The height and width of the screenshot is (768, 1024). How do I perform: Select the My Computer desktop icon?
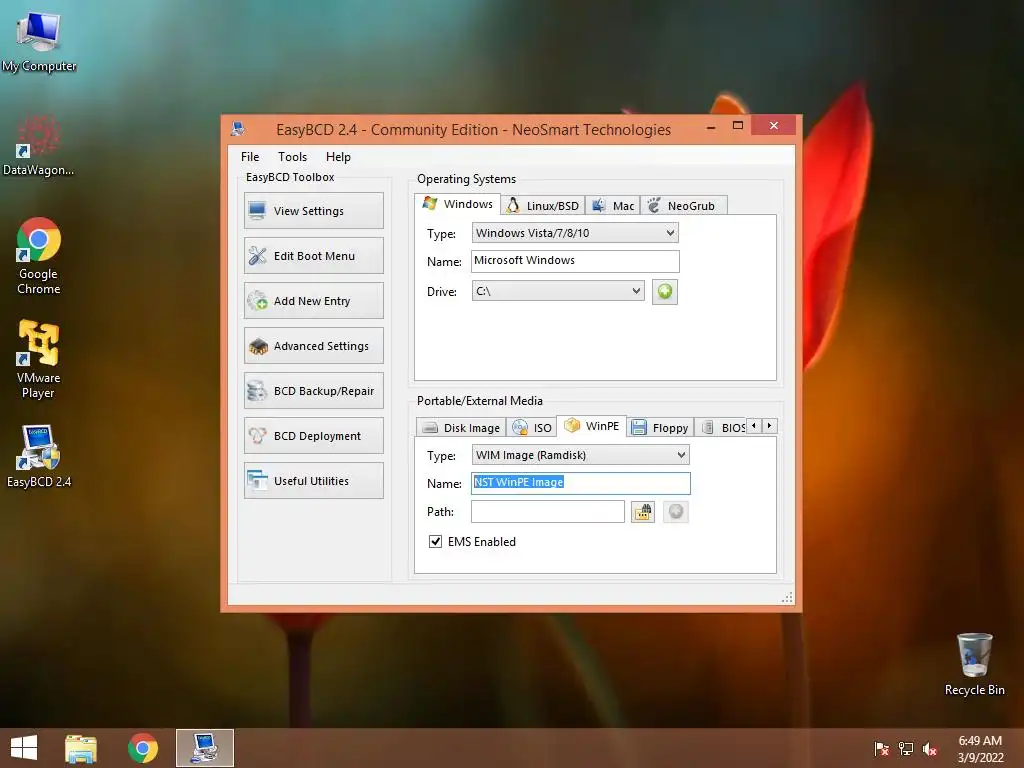pos(39,41)
